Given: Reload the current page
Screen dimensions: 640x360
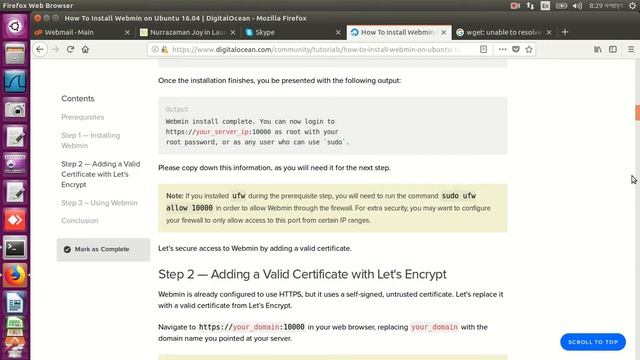Looking at the screenshot, I should (x=70, y=49).
